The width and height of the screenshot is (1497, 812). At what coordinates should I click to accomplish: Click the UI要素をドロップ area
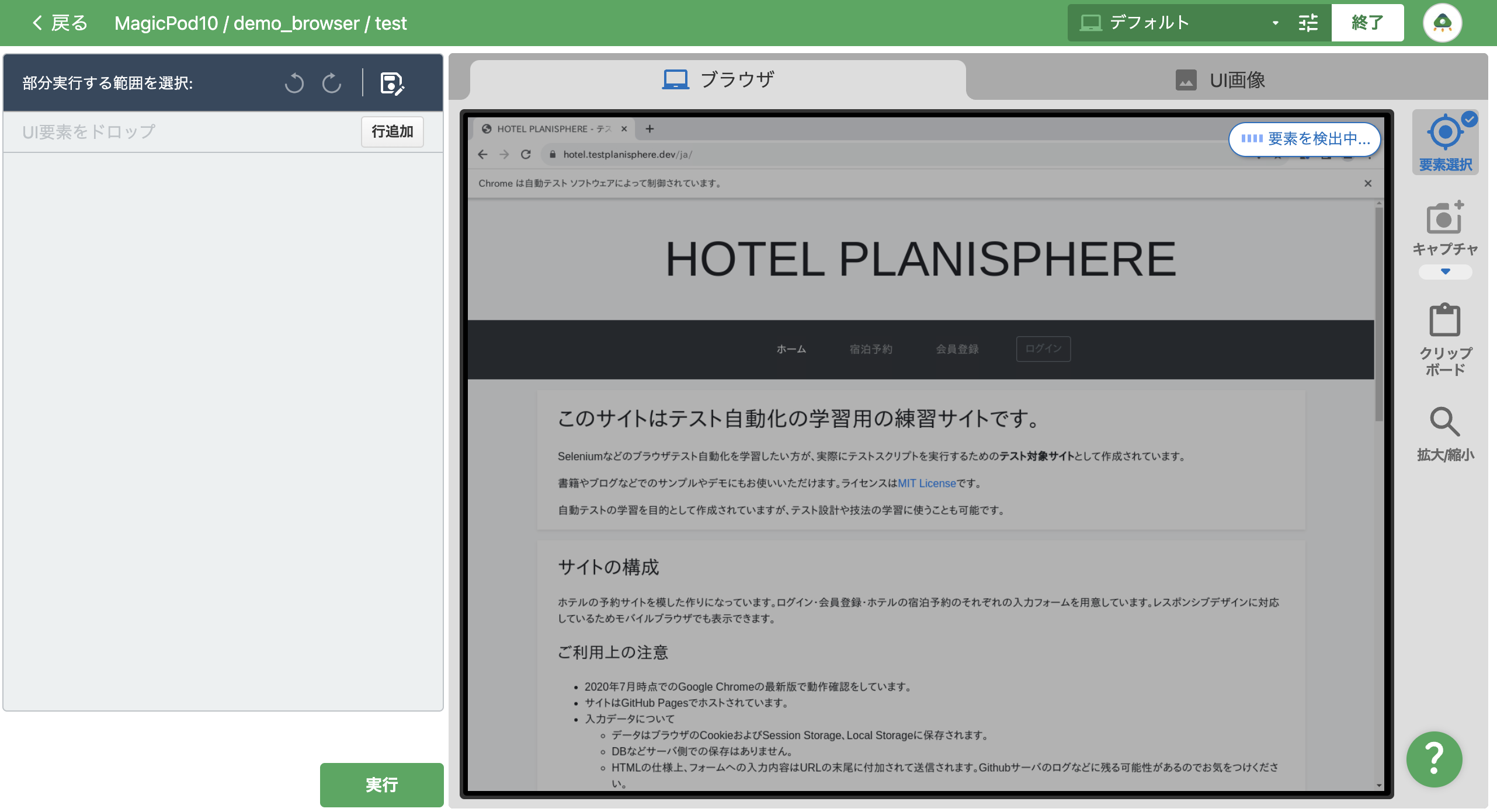tap(89, 132)
